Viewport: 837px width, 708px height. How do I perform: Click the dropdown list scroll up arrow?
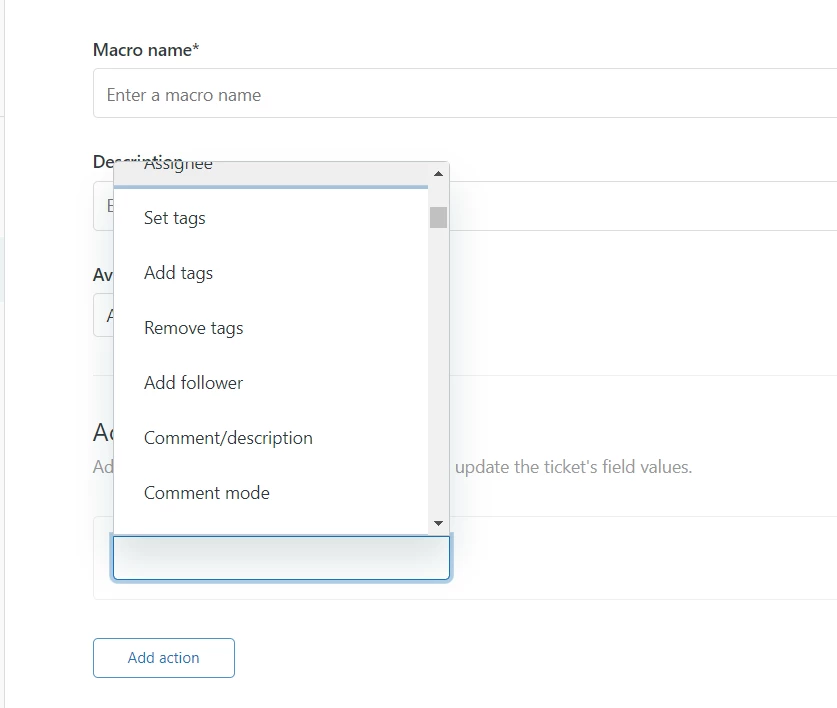pyautogui.click(x=438, y=173)
